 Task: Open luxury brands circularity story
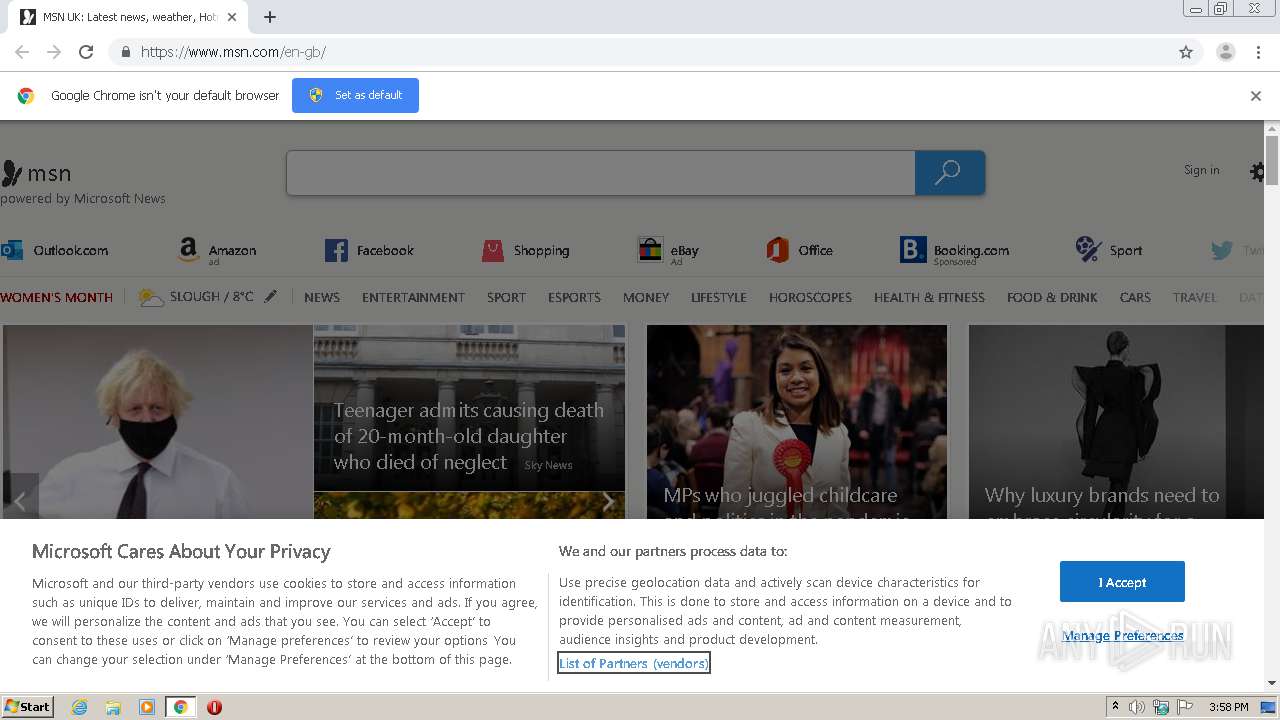(x=1116, y=421)
